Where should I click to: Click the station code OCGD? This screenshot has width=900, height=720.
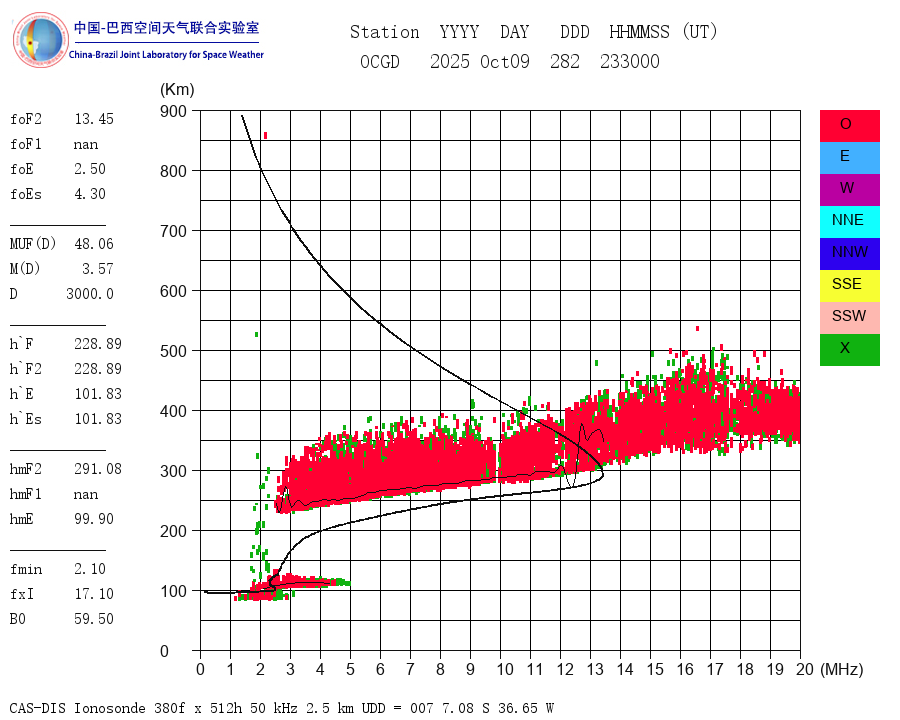(x=380, y=61)
